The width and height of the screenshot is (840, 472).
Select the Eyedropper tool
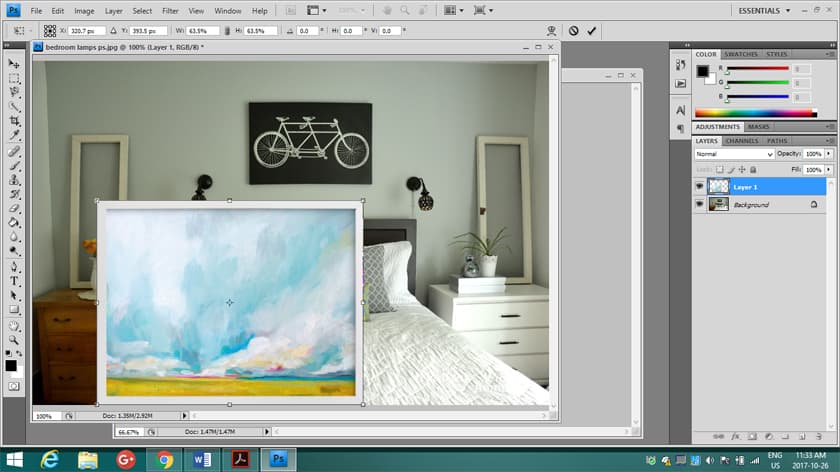tap(14, 135)
